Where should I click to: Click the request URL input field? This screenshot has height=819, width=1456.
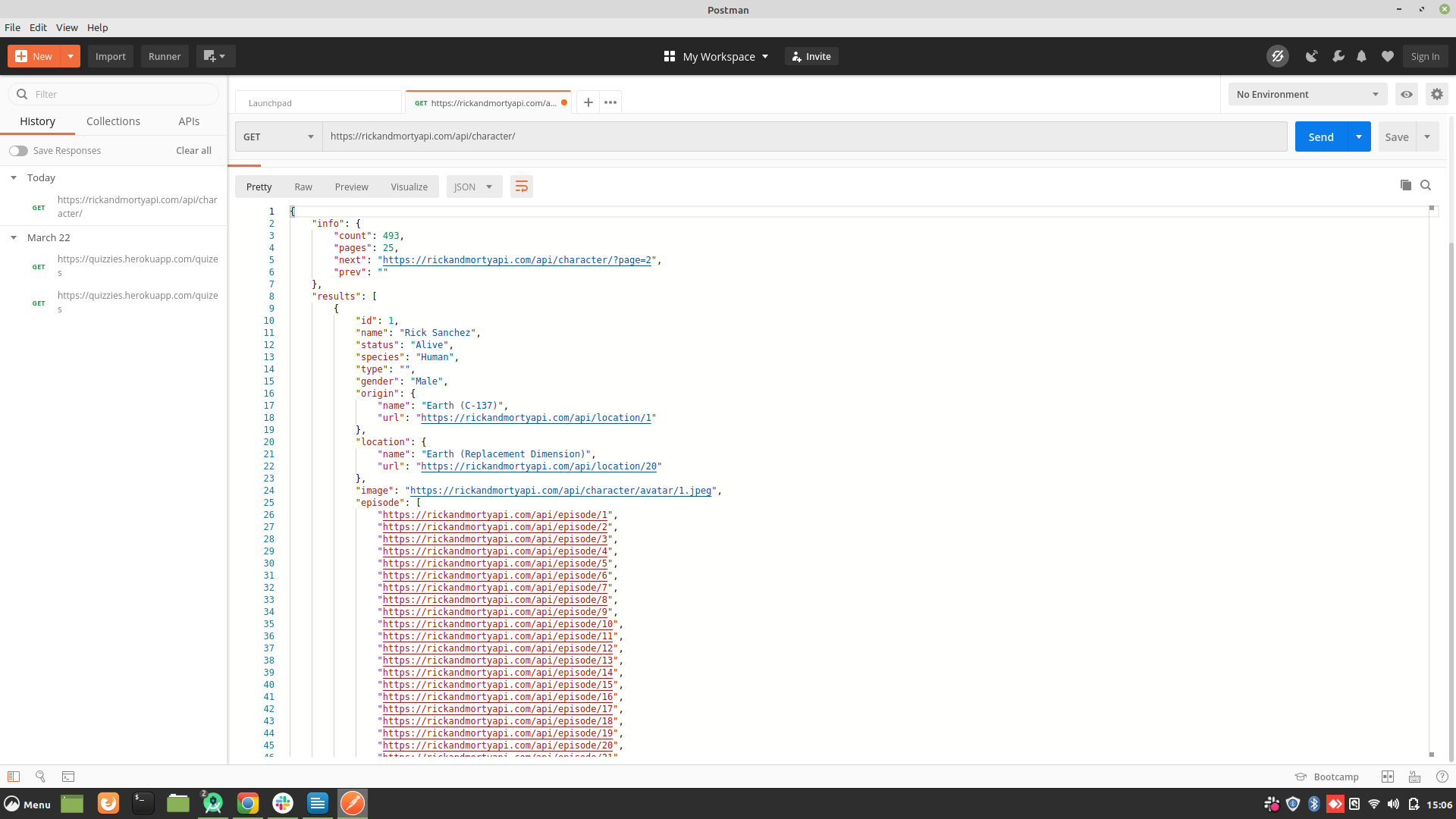click(x=805, y=136)
